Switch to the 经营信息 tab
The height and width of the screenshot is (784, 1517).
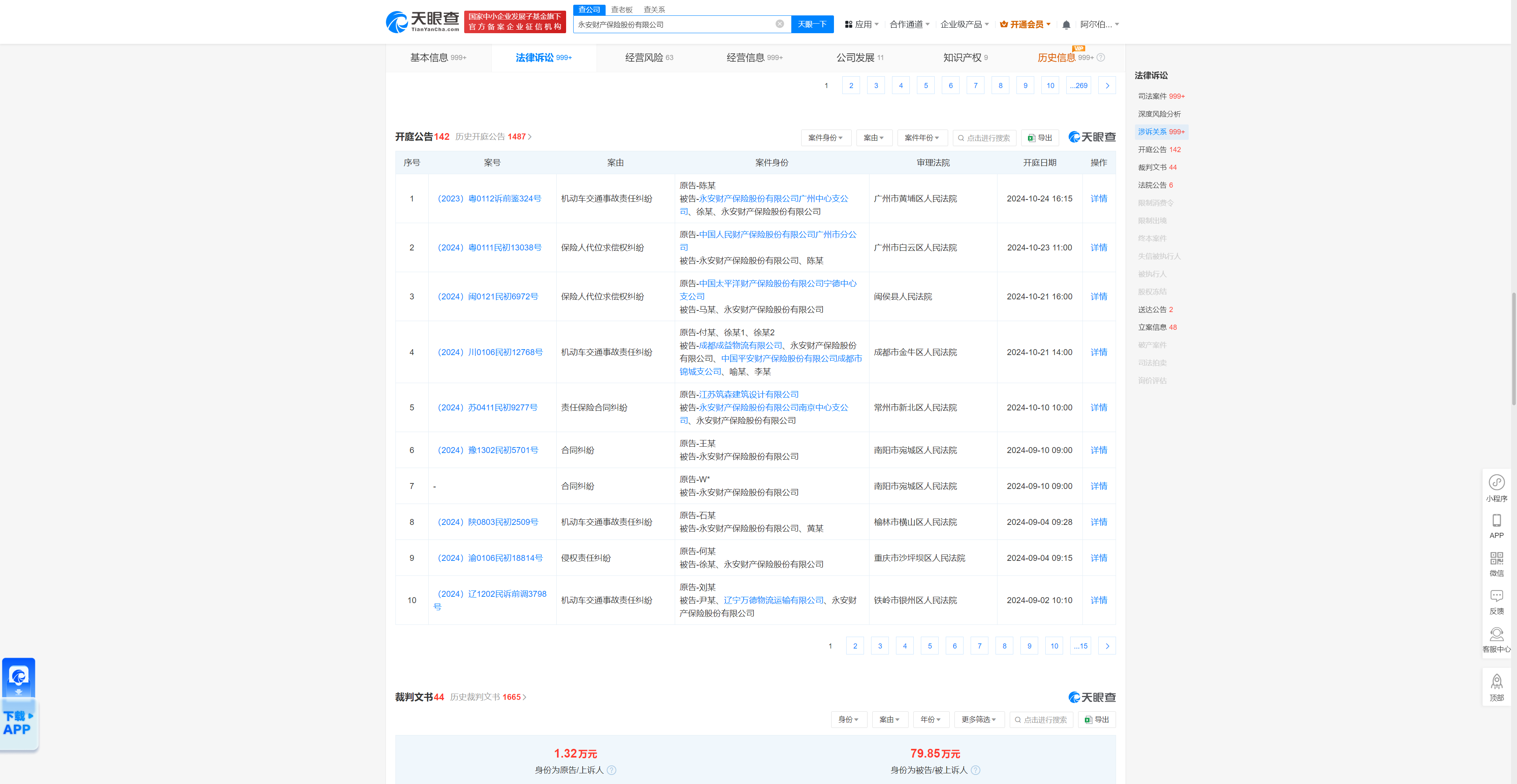[x=755, y=58]
